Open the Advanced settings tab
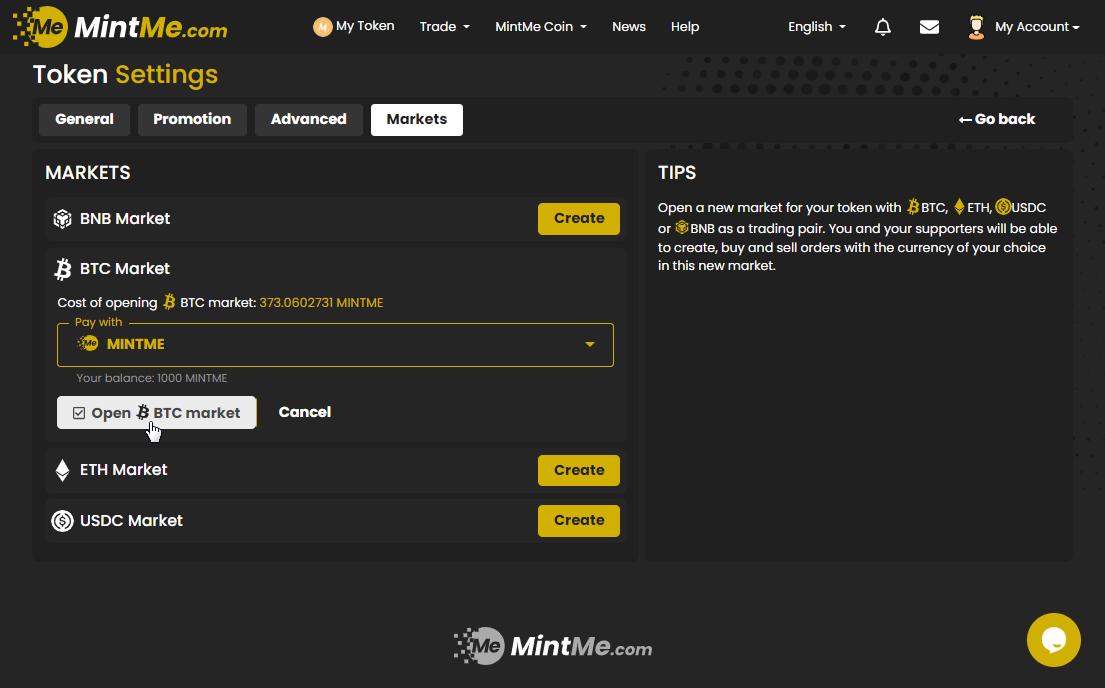The height and width of the screenshot is (688, 1105). [x=308, y=119]
